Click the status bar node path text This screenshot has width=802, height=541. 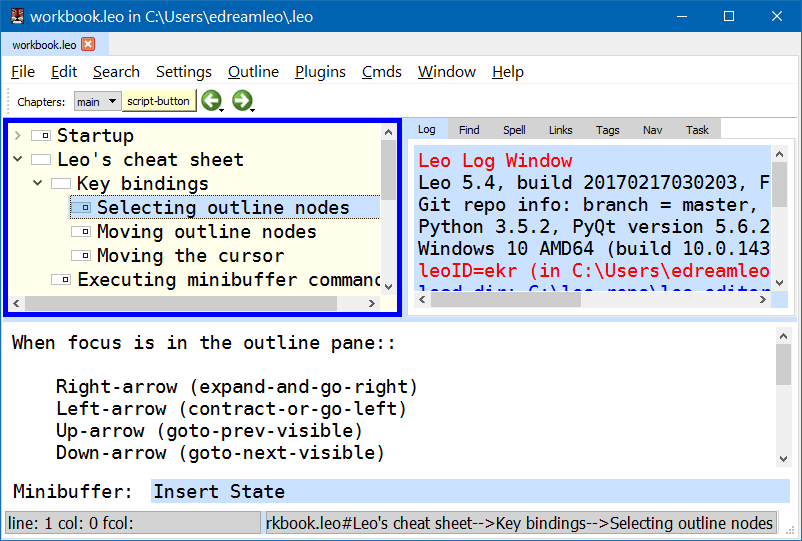coord(519,523)
